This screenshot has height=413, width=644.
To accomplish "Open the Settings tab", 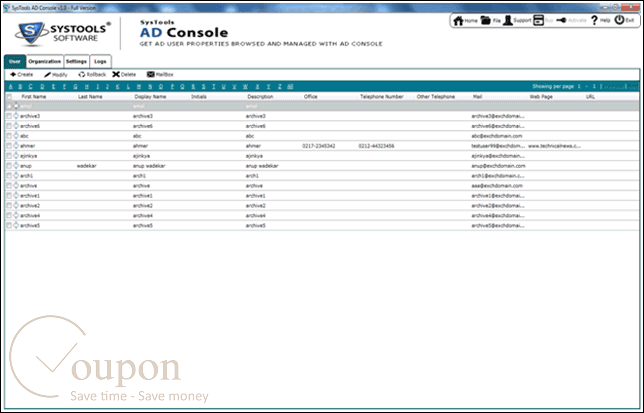I will tap(76, 62).
